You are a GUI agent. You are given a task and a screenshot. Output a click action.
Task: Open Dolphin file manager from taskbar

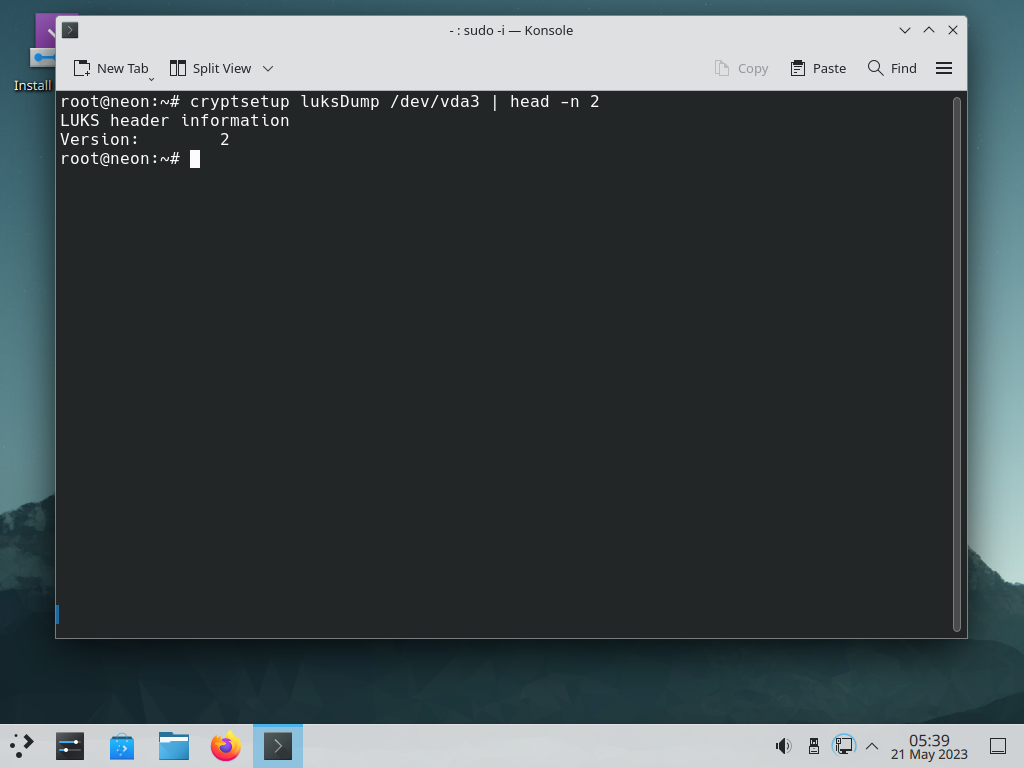174,746
